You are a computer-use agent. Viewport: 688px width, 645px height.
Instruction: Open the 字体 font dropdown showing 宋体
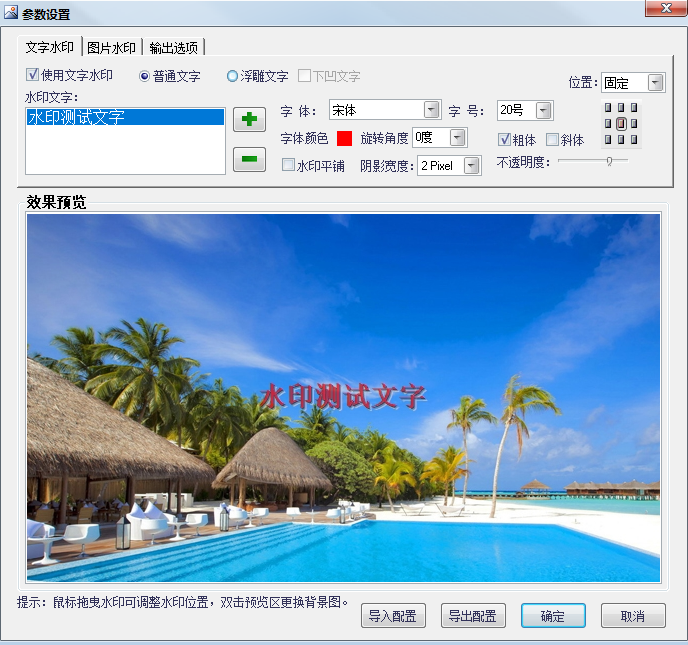point(431,110)
